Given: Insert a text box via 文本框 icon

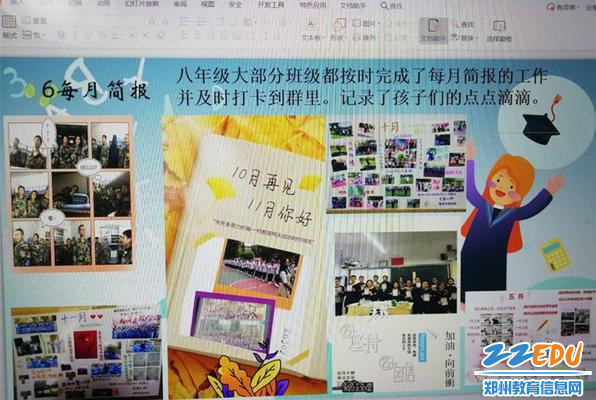Looking at the screenshot, I should pos(311,25).
